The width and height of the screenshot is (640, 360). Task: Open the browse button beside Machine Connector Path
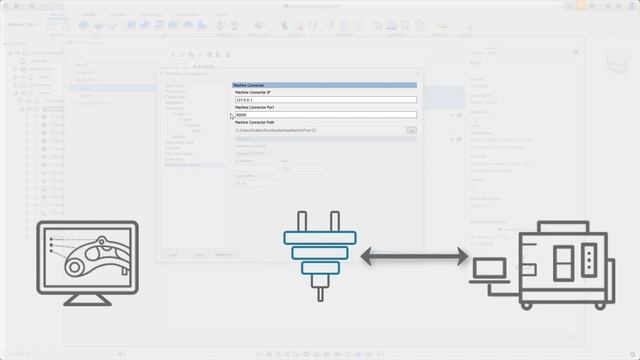[411, 130]
